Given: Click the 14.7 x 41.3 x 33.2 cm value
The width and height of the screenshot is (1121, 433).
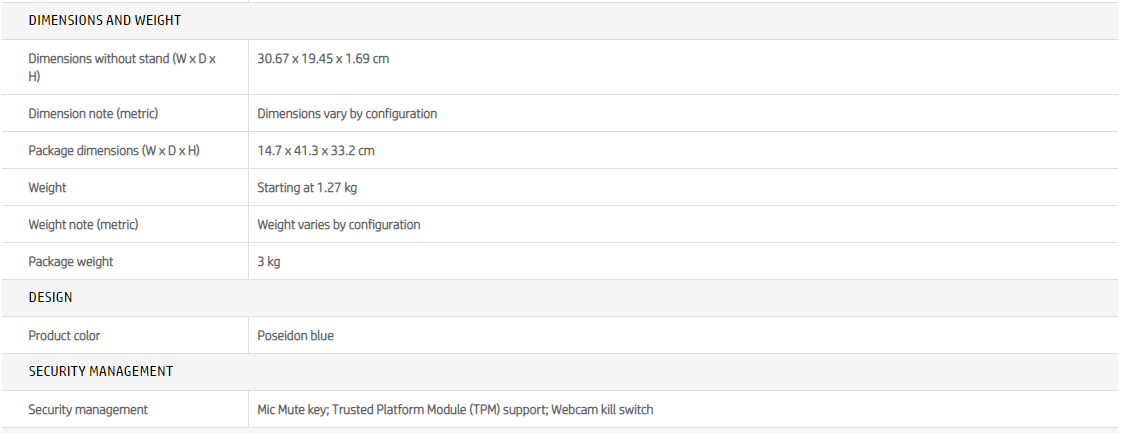Looking at the screenshot, I should click(x=316, y=151).
